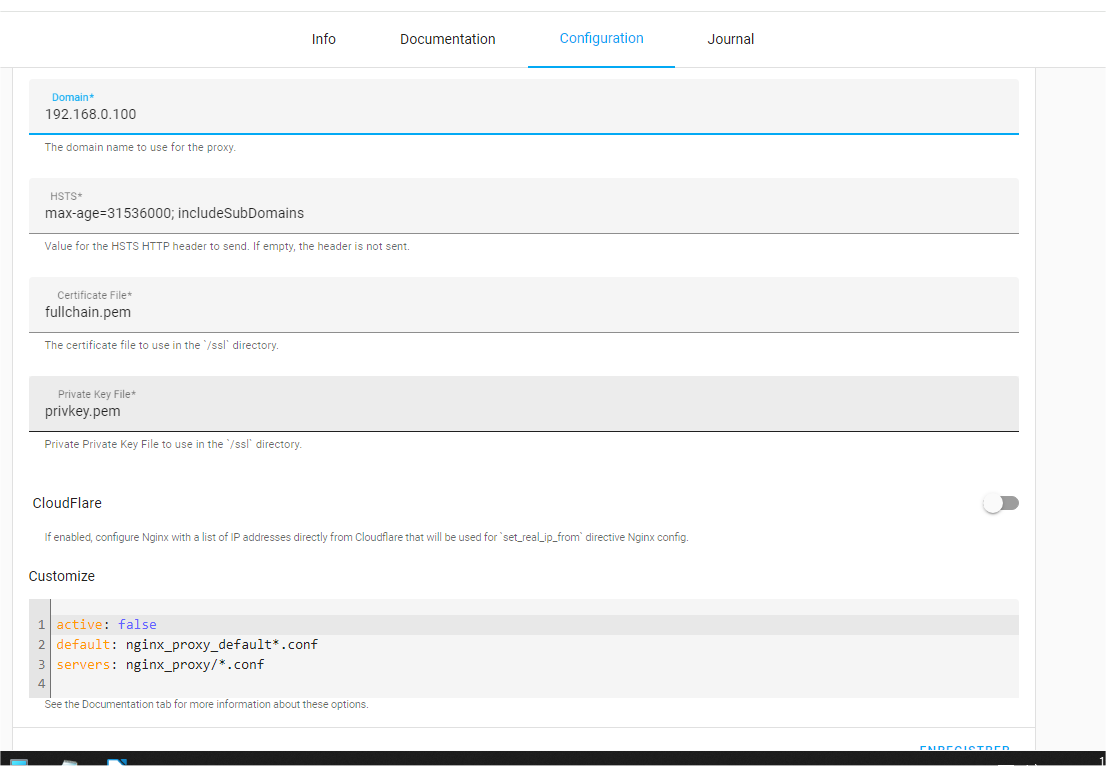
Task: Open the Documentation tab
Action: [x=447, y=39]
